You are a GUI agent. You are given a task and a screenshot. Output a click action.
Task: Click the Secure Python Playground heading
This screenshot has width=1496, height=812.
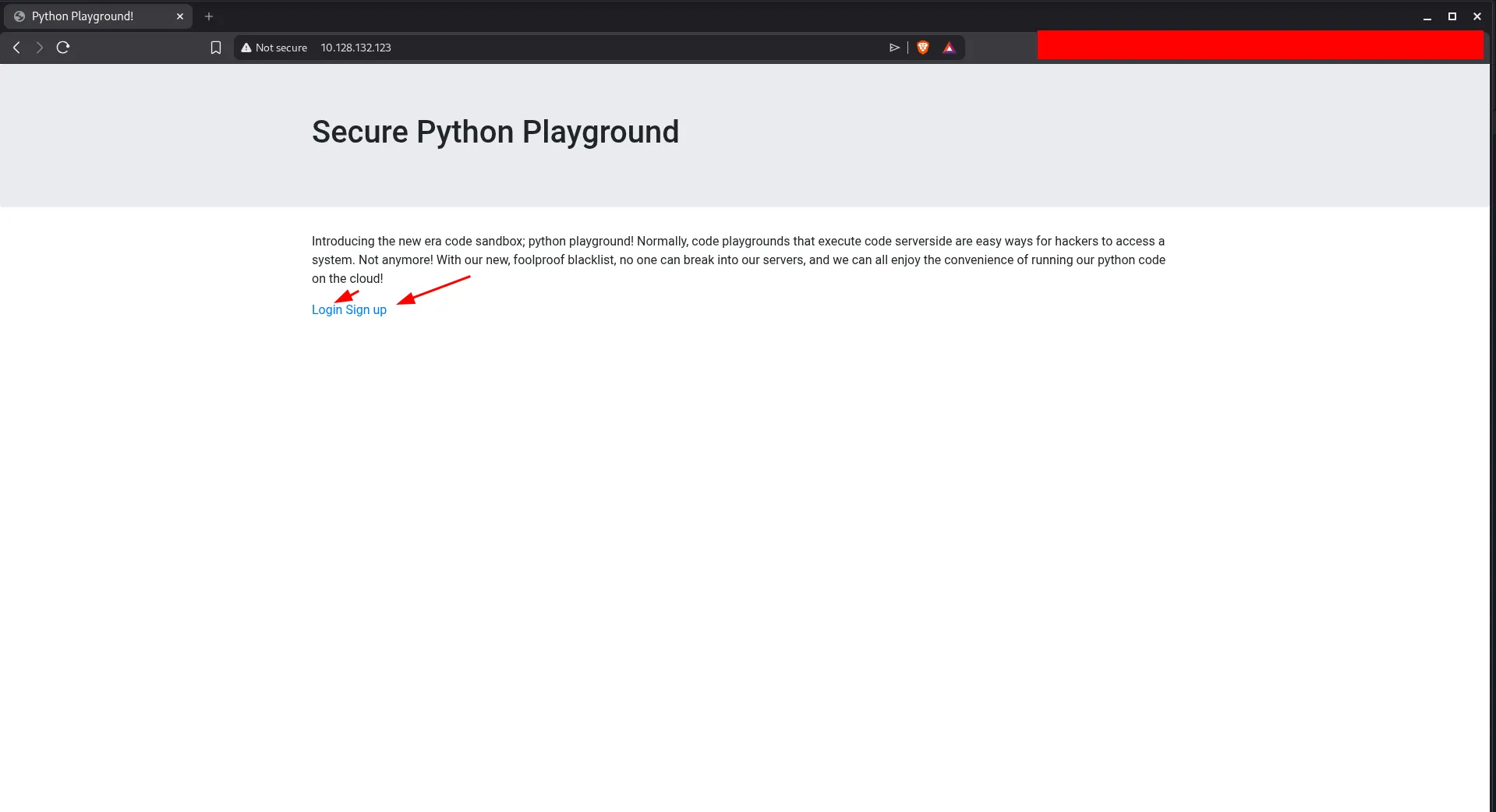495,132
